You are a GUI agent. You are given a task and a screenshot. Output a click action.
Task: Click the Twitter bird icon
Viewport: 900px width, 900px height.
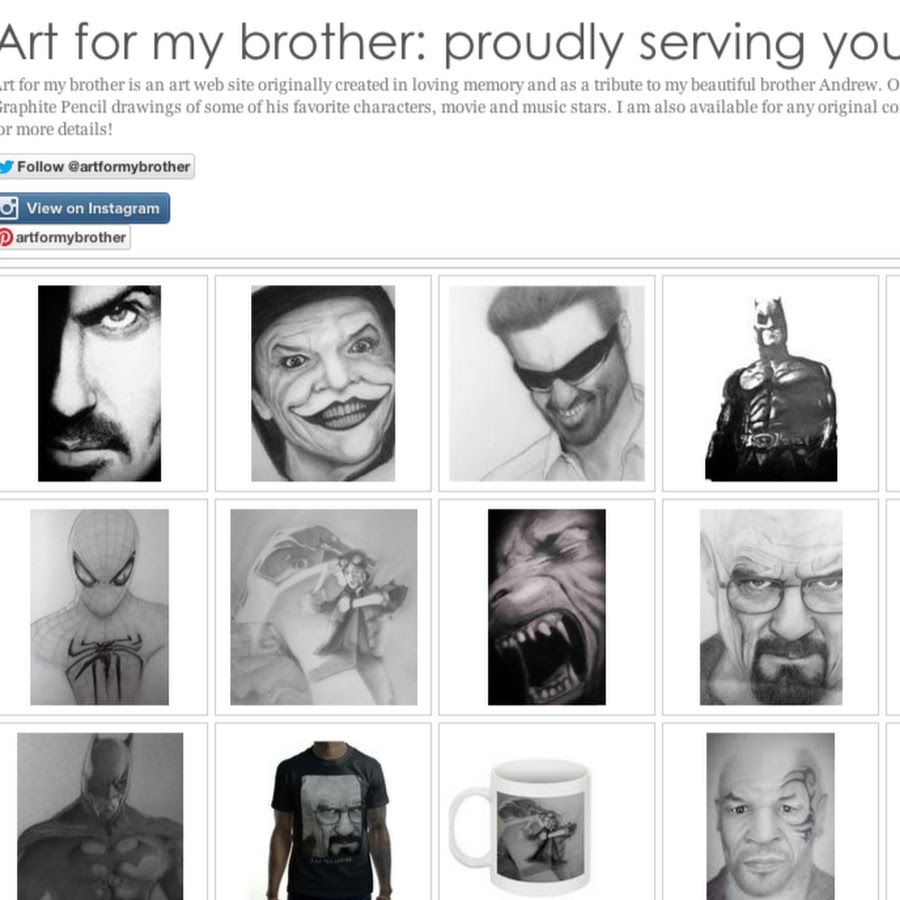pos(6,167)
